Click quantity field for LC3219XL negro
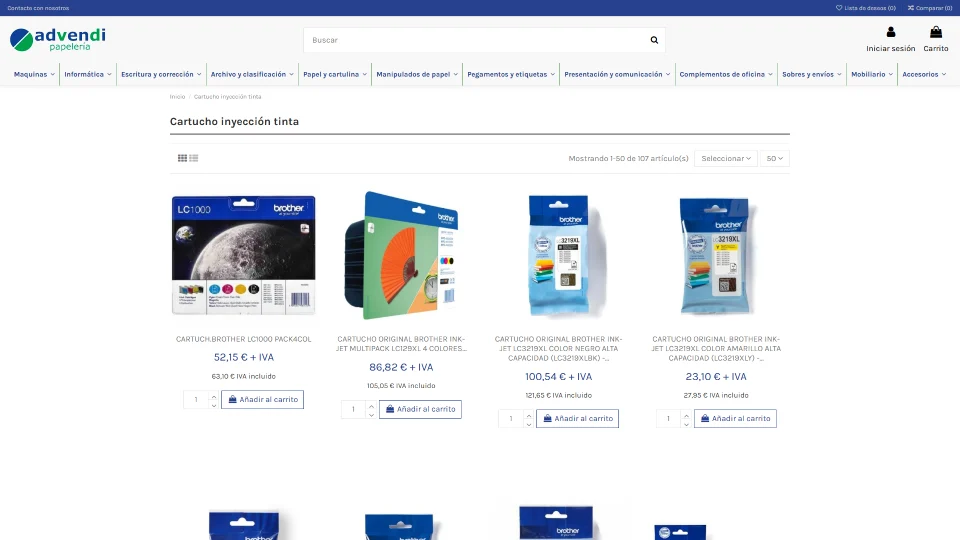The image size is (960, 540). [x=511, y=418]
